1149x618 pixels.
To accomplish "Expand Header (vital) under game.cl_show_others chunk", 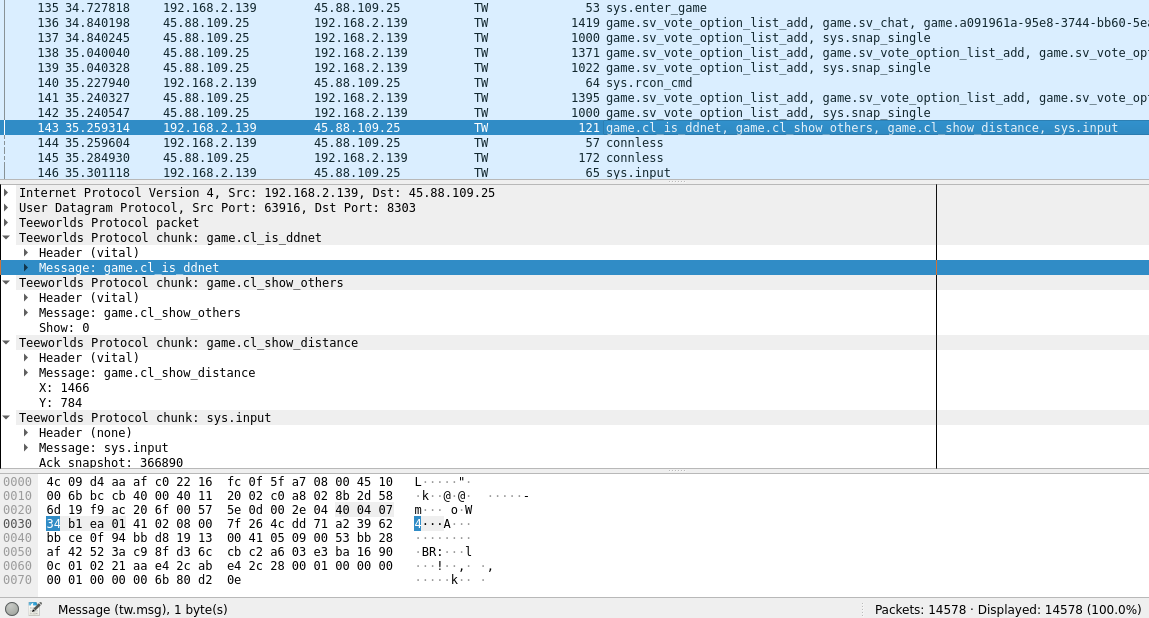I will (26, 298).
